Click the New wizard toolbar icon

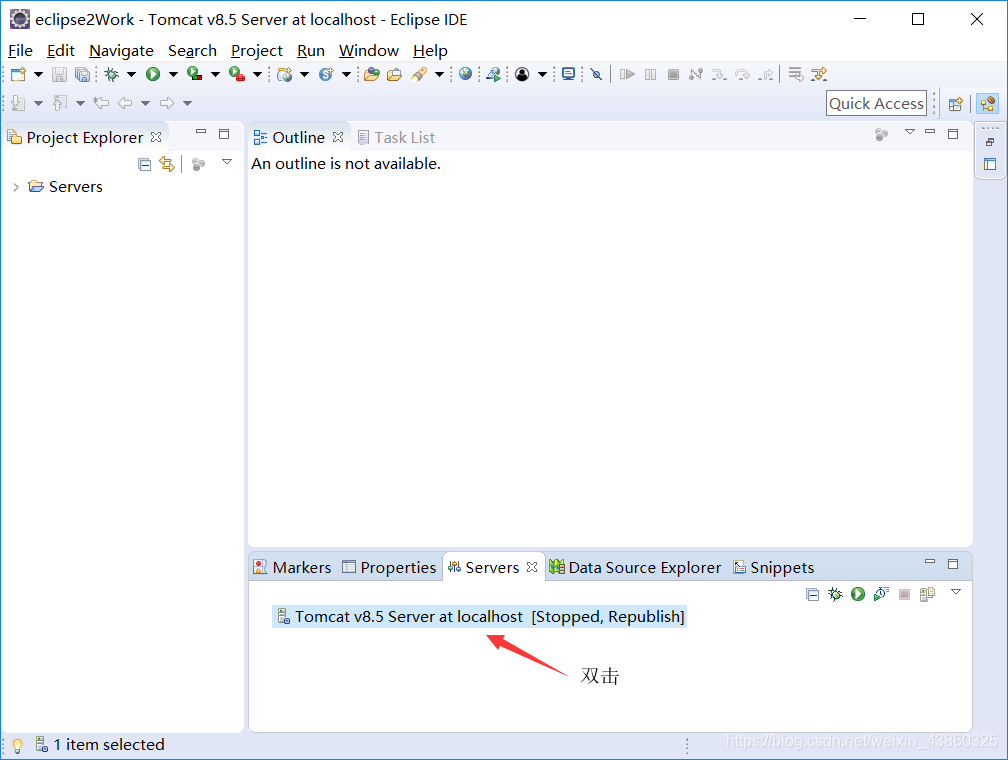19,75
